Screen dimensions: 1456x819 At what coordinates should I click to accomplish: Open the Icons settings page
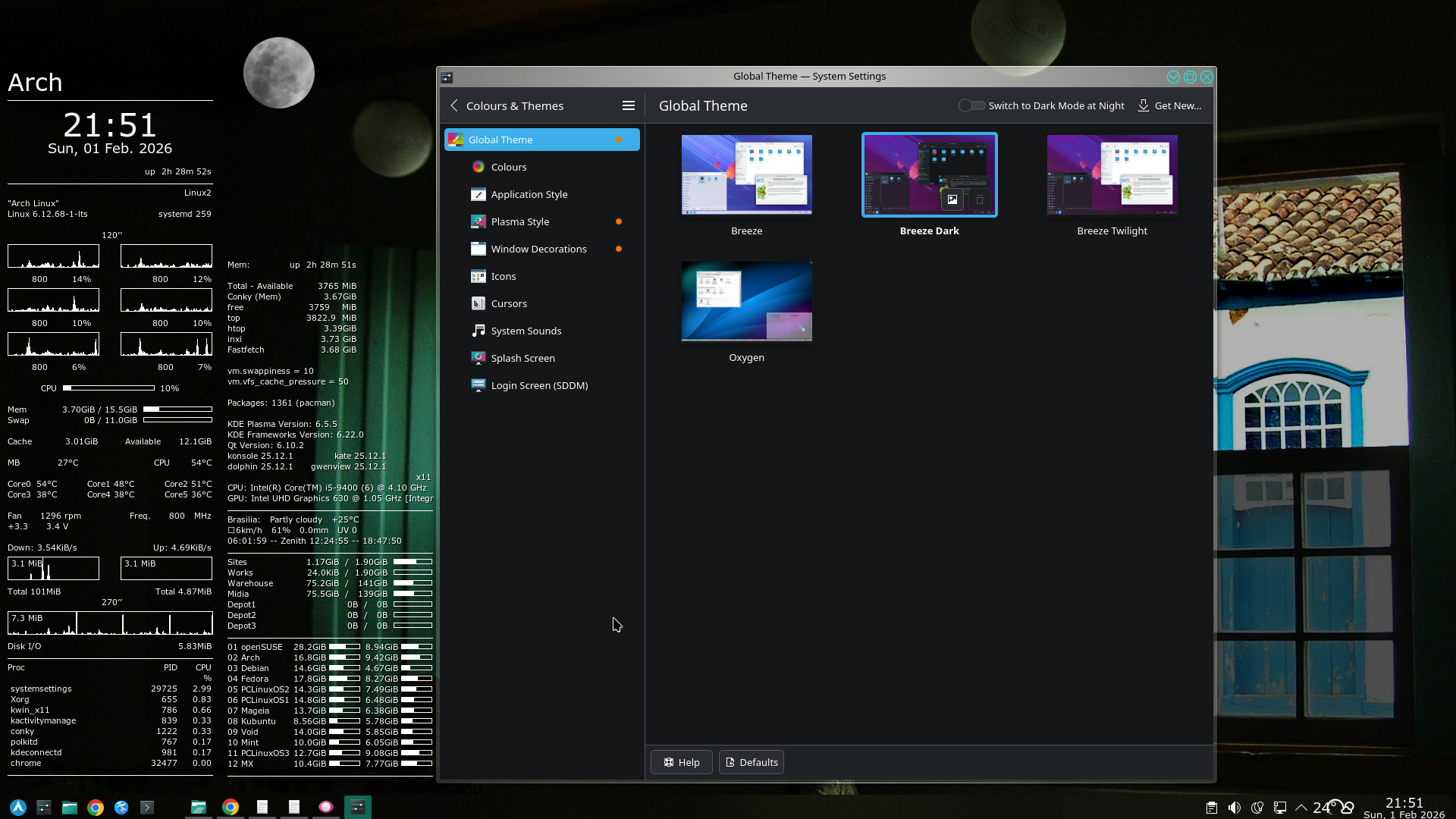point(503,276)
